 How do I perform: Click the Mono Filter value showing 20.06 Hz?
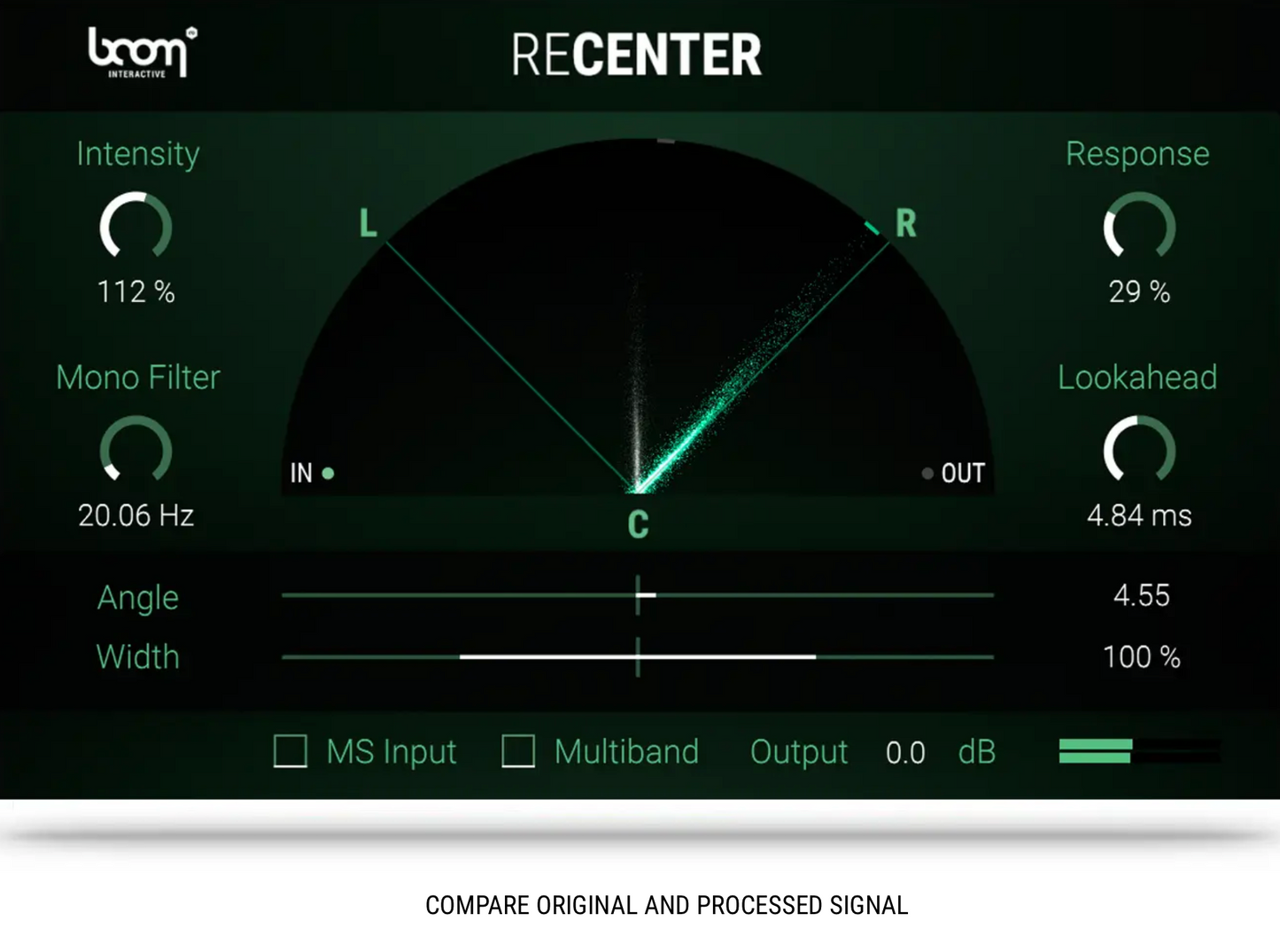pos(135,515)
